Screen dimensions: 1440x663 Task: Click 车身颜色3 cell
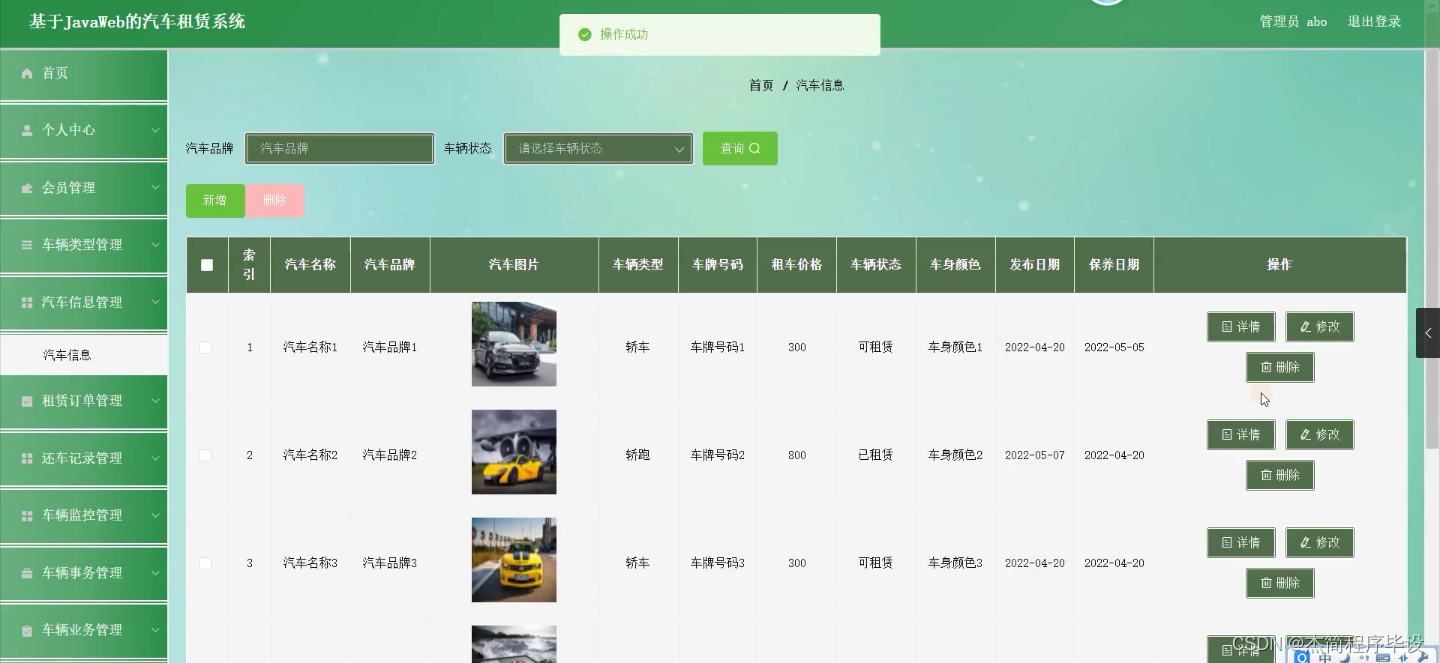coord(955,563)
